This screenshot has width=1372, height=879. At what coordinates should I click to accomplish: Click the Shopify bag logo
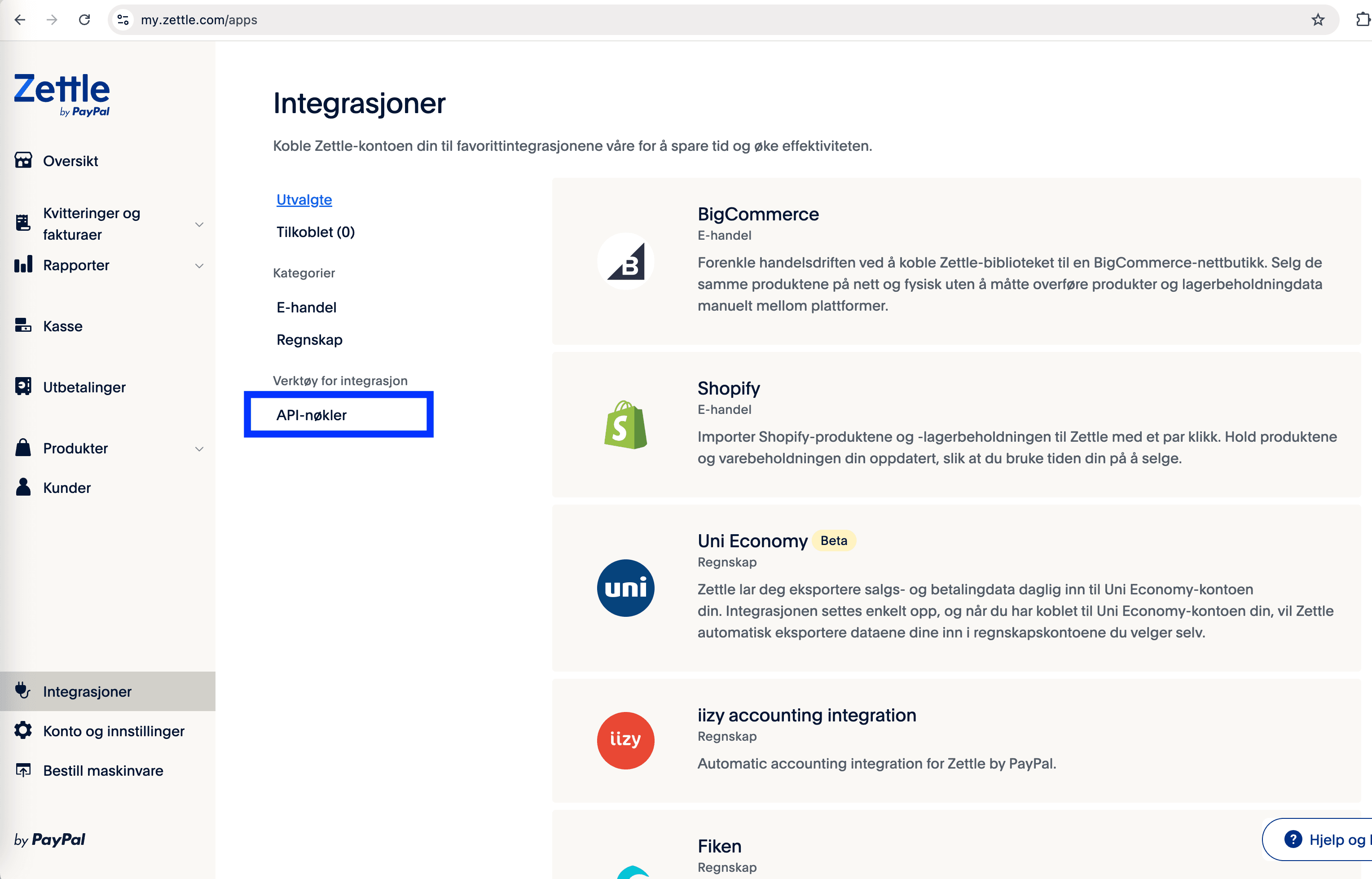click(x=625, y=425)
